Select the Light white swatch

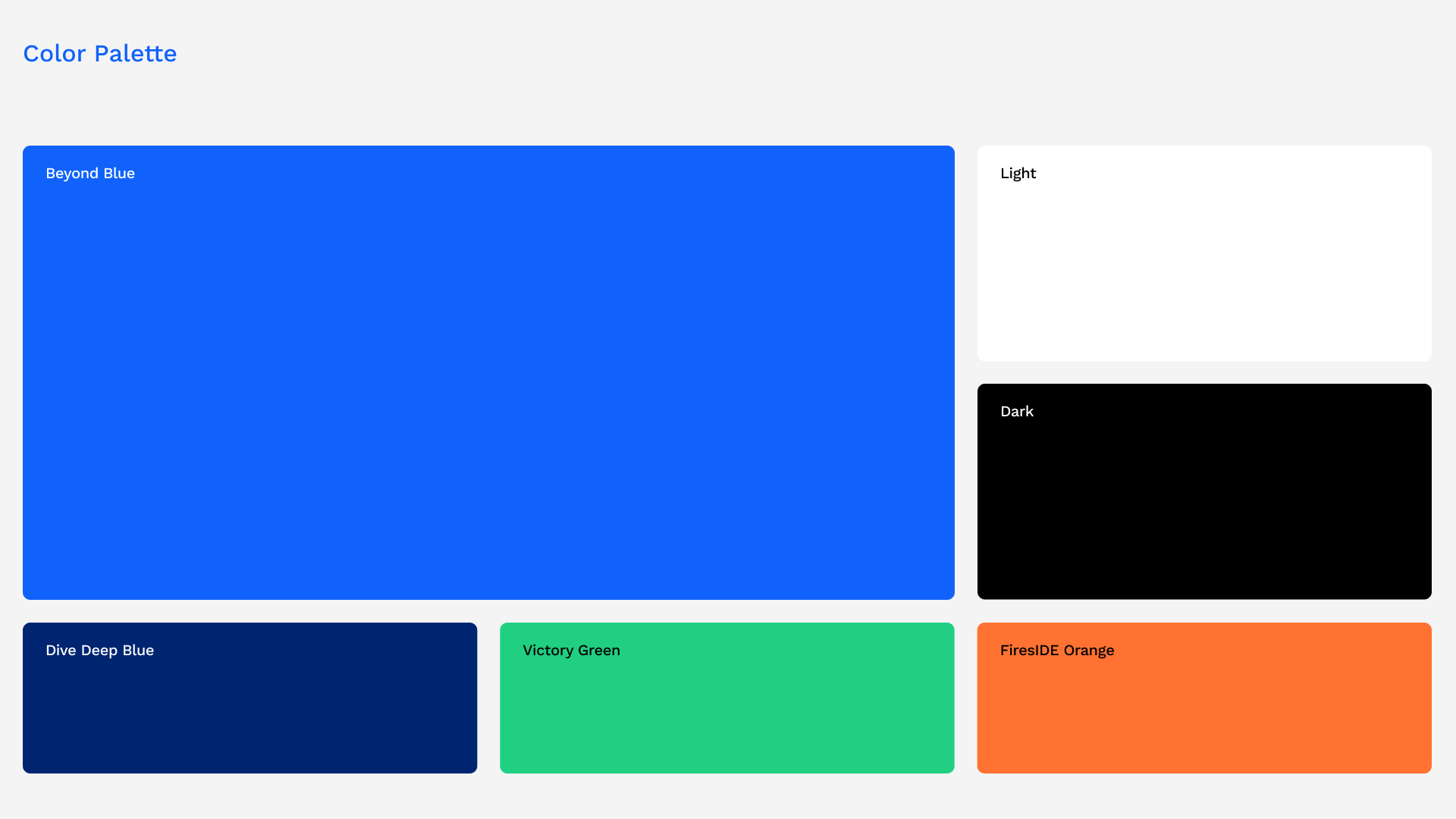pos(1204,265)
